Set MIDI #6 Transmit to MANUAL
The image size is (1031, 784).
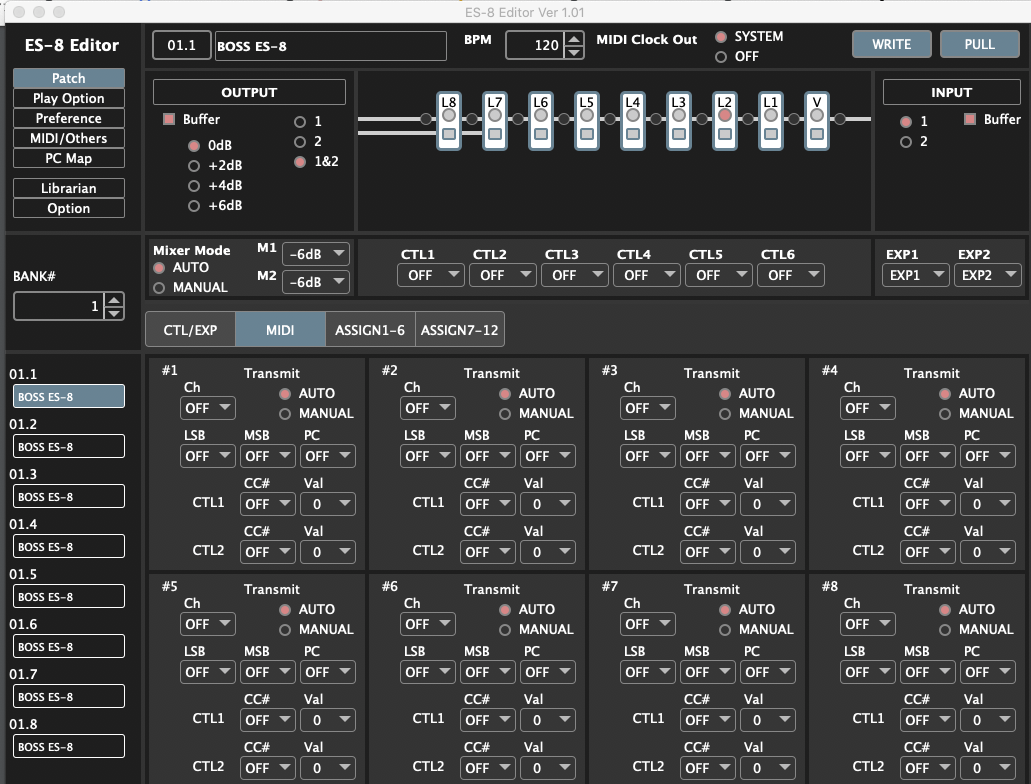point(505,629)
